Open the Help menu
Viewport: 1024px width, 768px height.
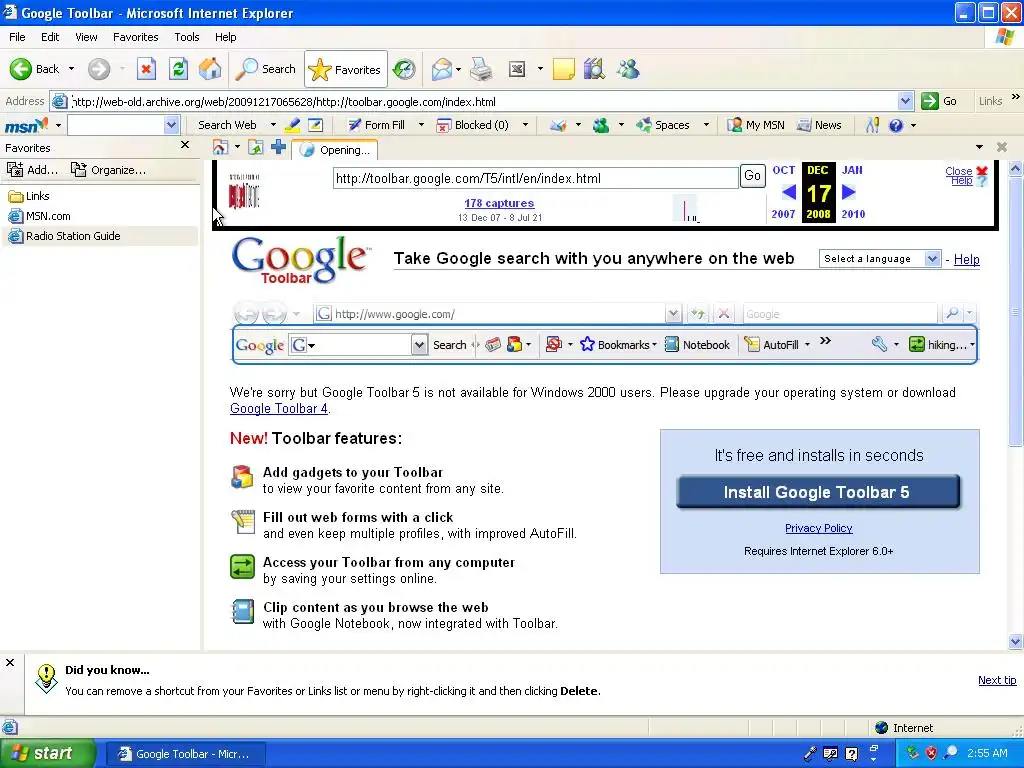coord(225,37)
